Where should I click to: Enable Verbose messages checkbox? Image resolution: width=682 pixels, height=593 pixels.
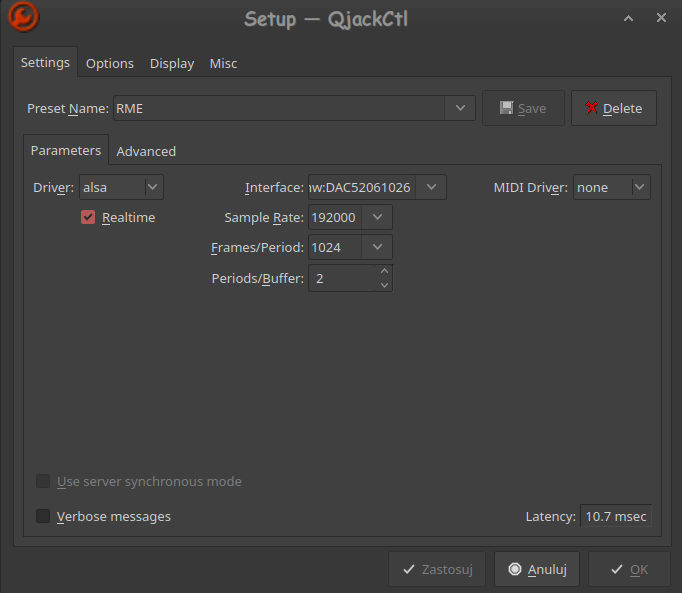pos(43,516)
